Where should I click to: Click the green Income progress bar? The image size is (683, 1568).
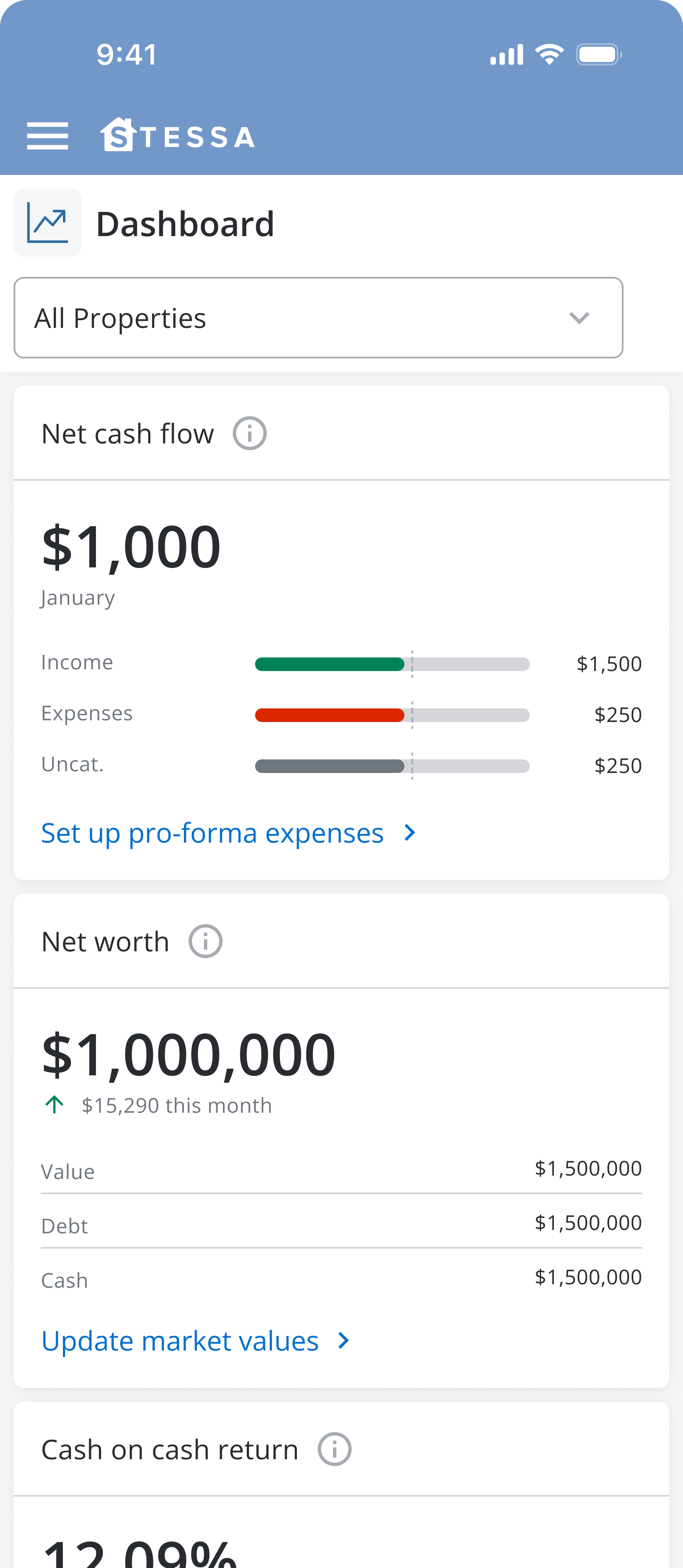pos(329,664)
